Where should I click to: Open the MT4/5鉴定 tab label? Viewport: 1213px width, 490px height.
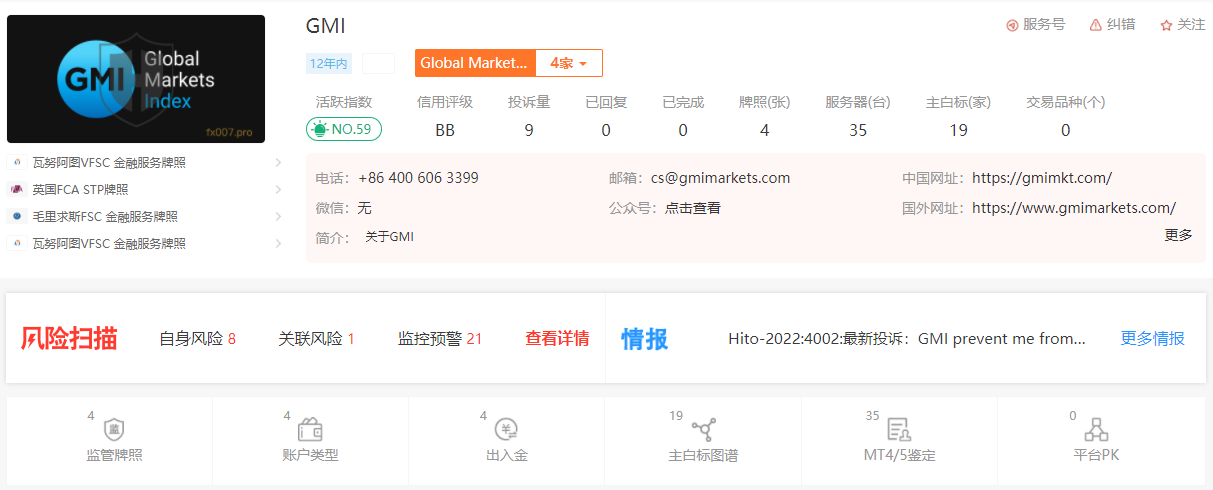pyautogui.click(x=899, y=456)
